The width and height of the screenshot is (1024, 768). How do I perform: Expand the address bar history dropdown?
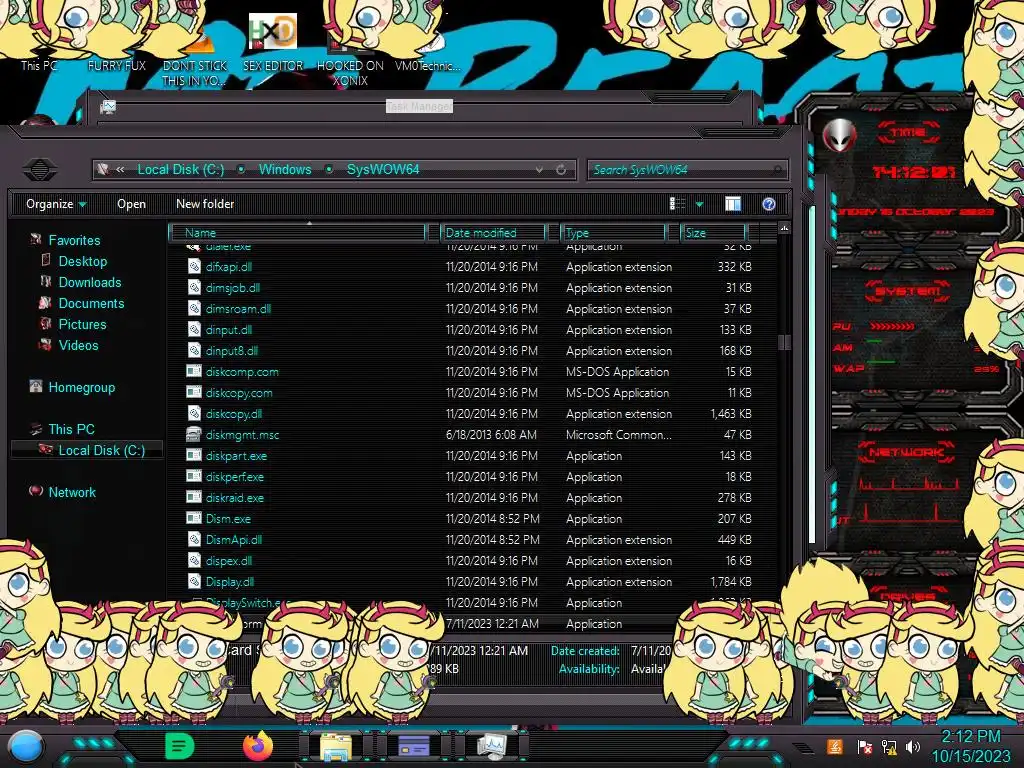pyautogui.click(x=539, y=170)
